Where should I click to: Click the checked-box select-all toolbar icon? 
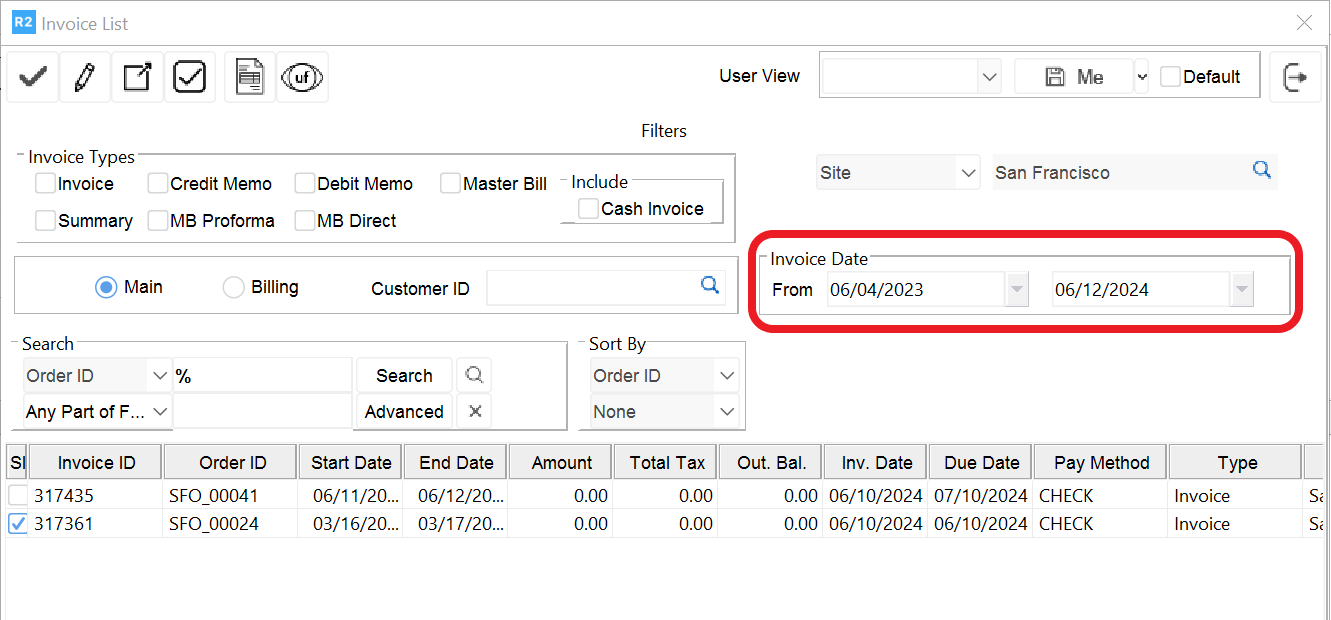click(x=189, y=77)
